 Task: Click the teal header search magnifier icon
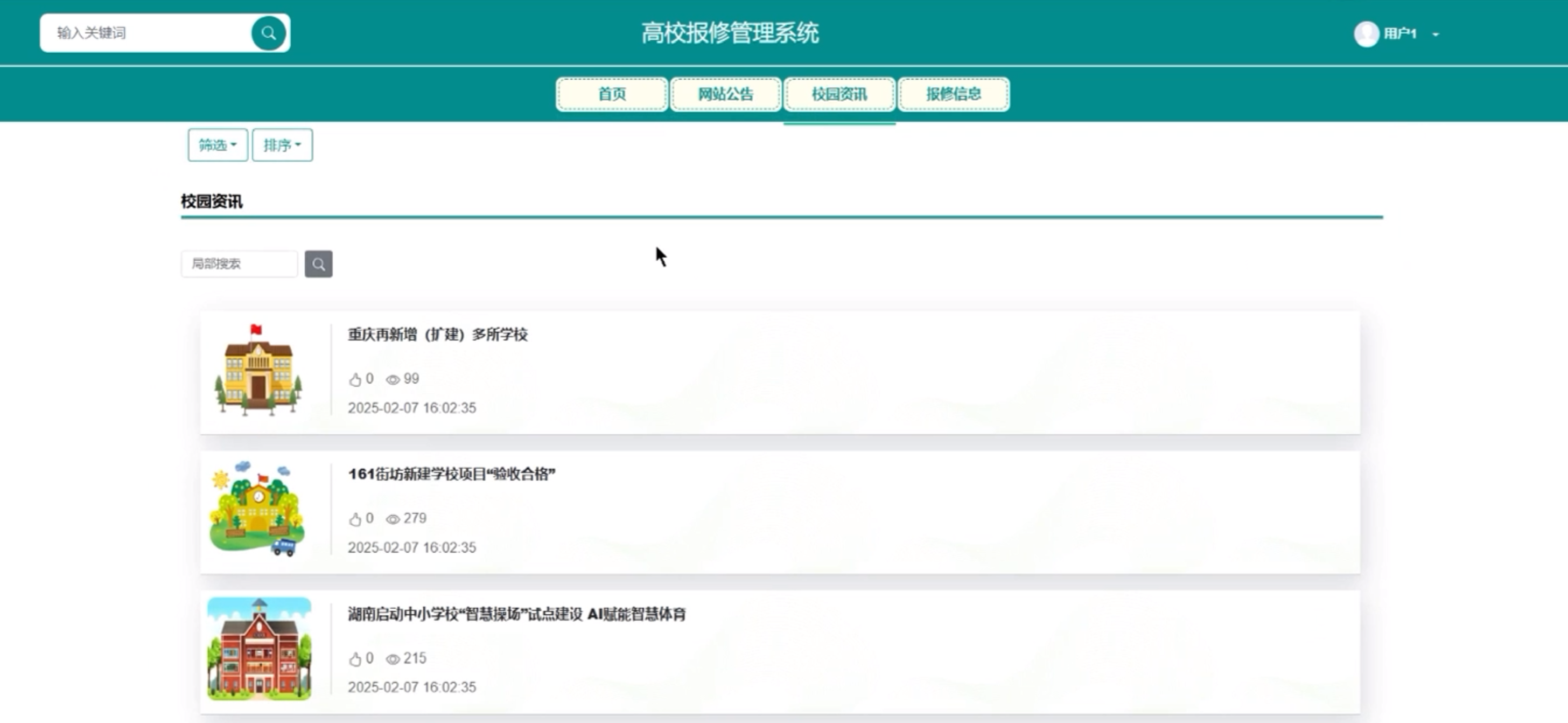(269, 33)
